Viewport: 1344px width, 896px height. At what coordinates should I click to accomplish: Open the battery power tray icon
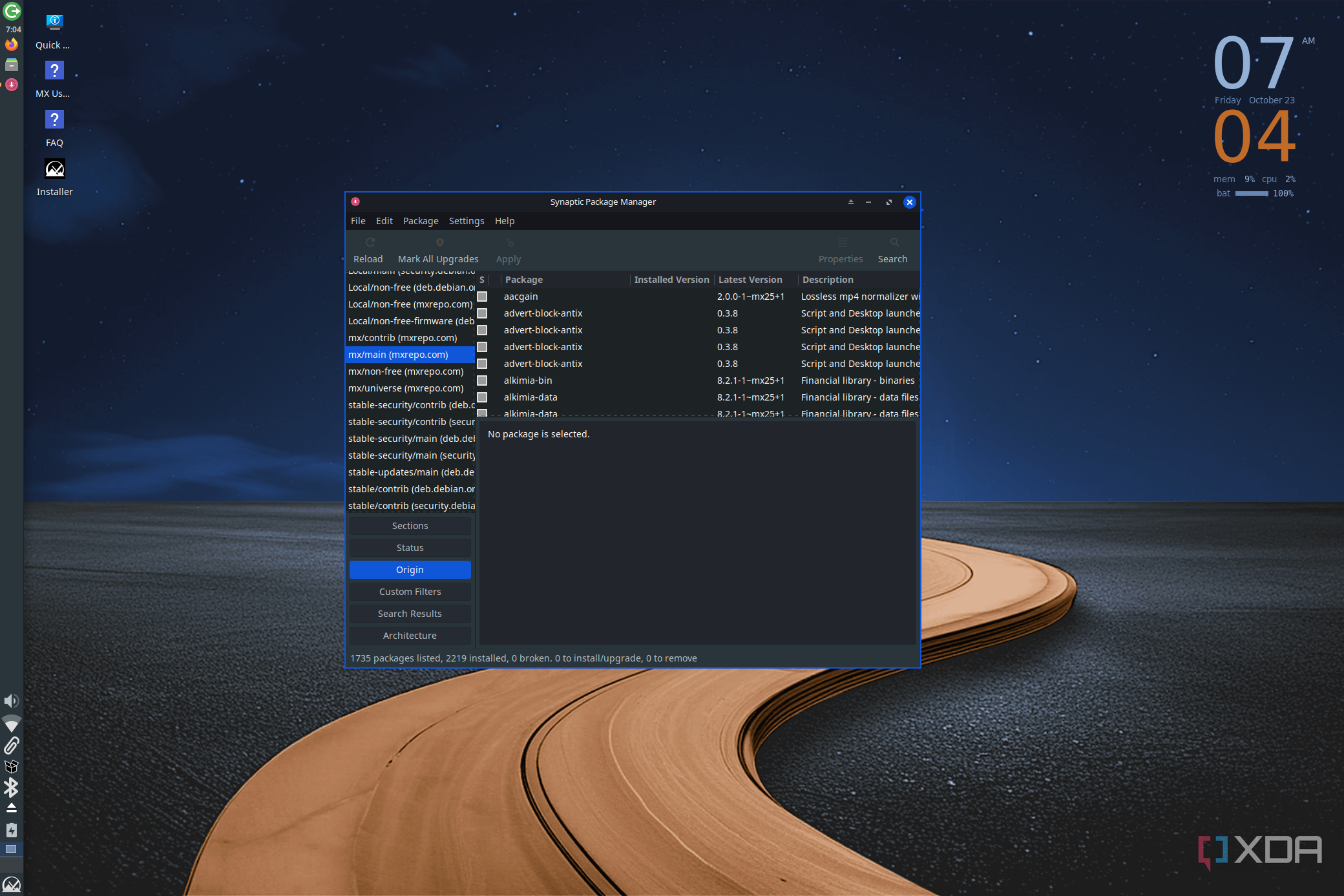click(12, 830)
